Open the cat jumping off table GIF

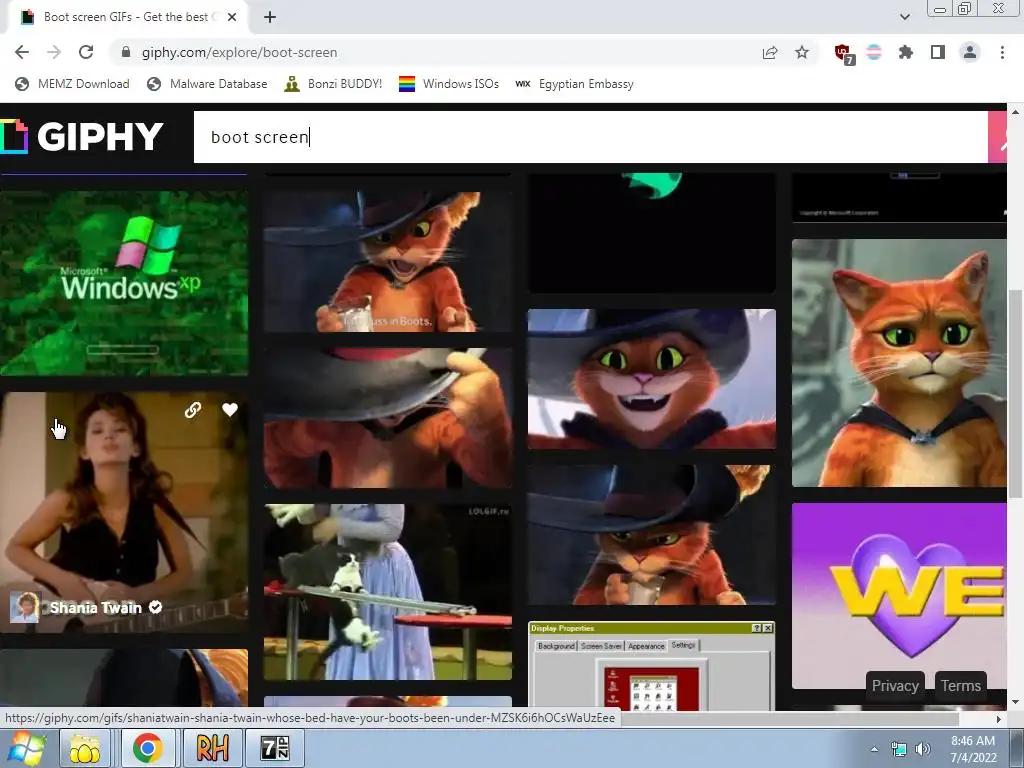[388, 592]
